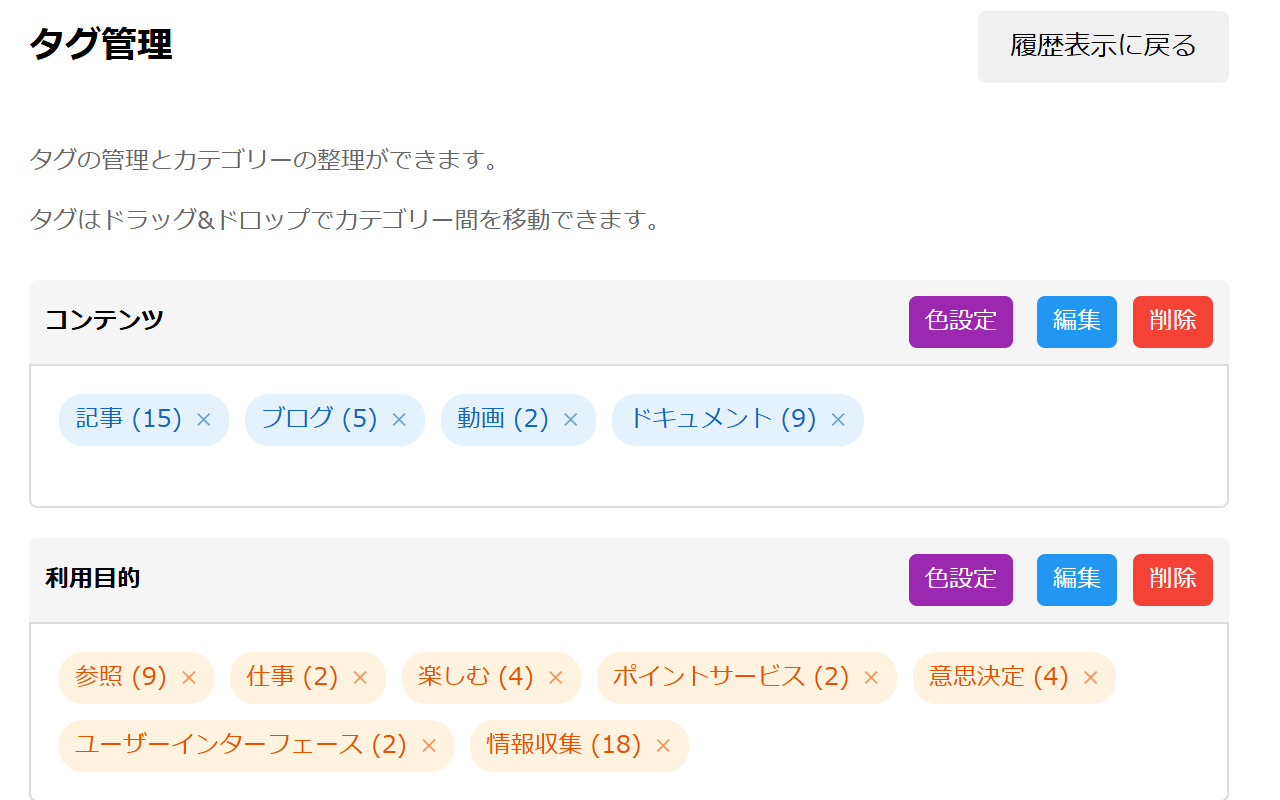Image resolution: width=1280 pixels, height=800 pixels.
Task: Delete the 利用目的 category with 削除
Action: click(x=1172, y=580)
